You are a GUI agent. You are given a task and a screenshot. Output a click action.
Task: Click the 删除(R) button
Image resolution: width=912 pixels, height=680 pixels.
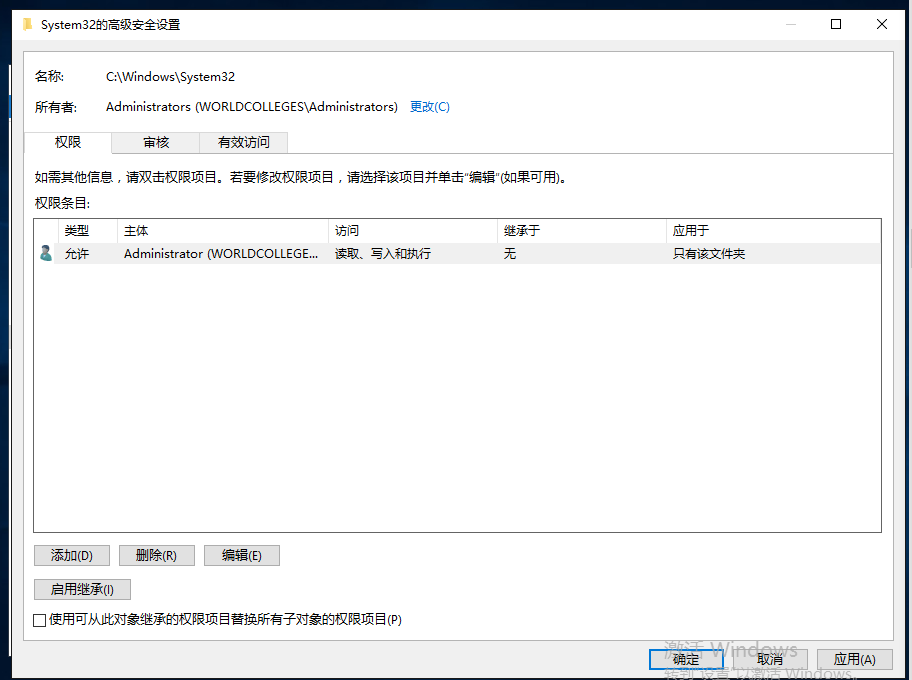(156, 555)
